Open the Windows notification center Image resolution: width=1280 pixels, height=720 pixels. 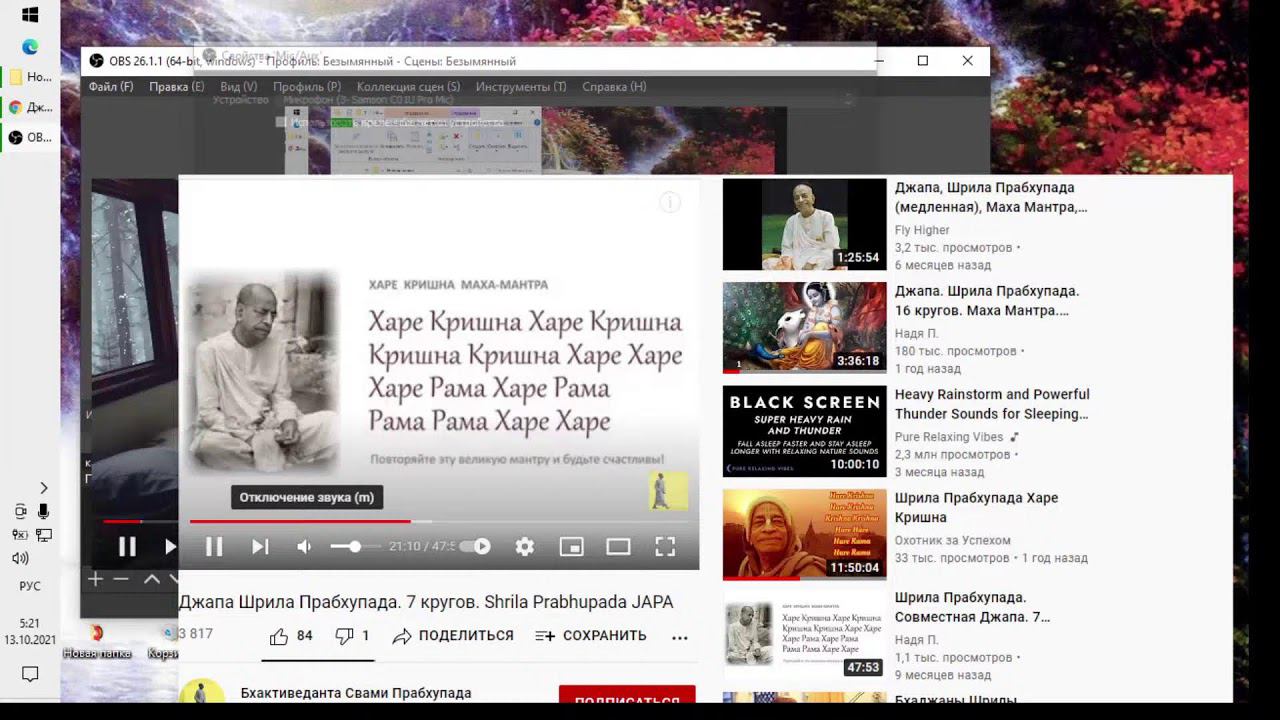click(x=30, y=674)
